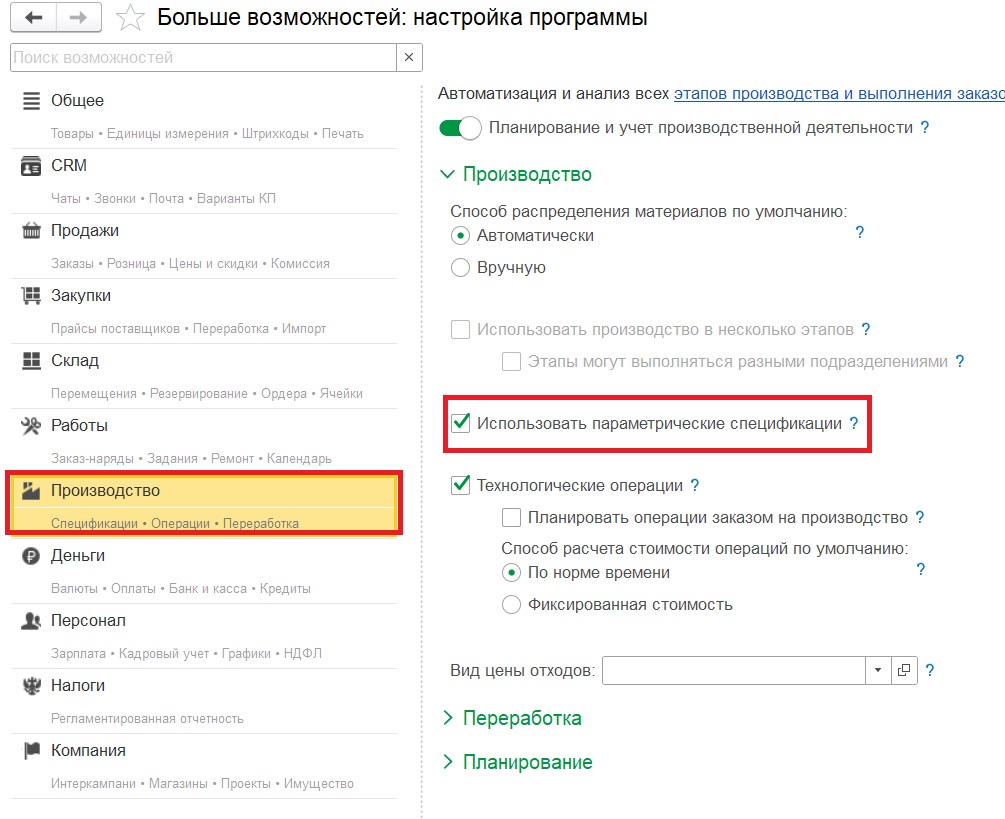Viewport: 1005px width, 819px height.
Task: Uncheck 'Использовать параметрические спецификации'
Action: [460, 424]
